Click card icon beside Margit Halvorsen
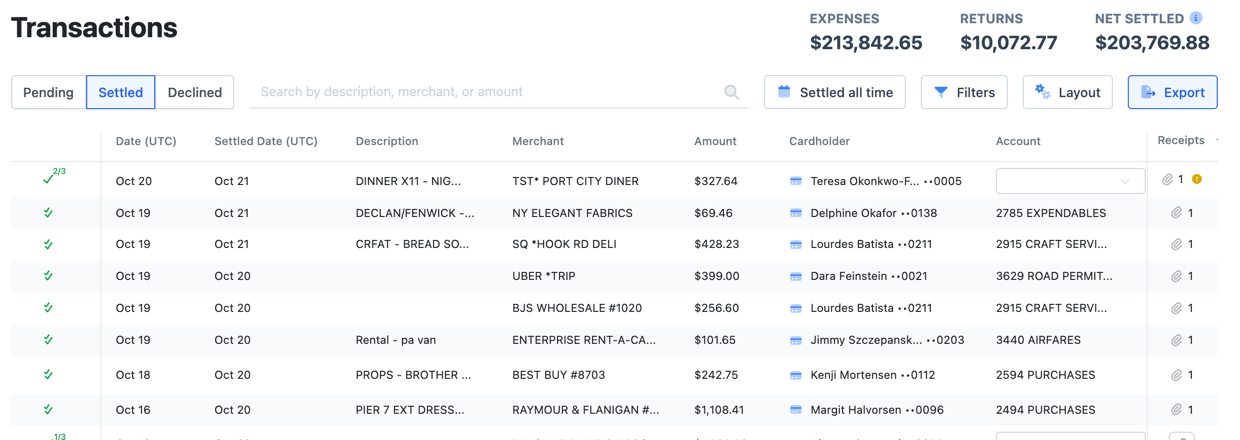1240x440 pixels. 796,410
